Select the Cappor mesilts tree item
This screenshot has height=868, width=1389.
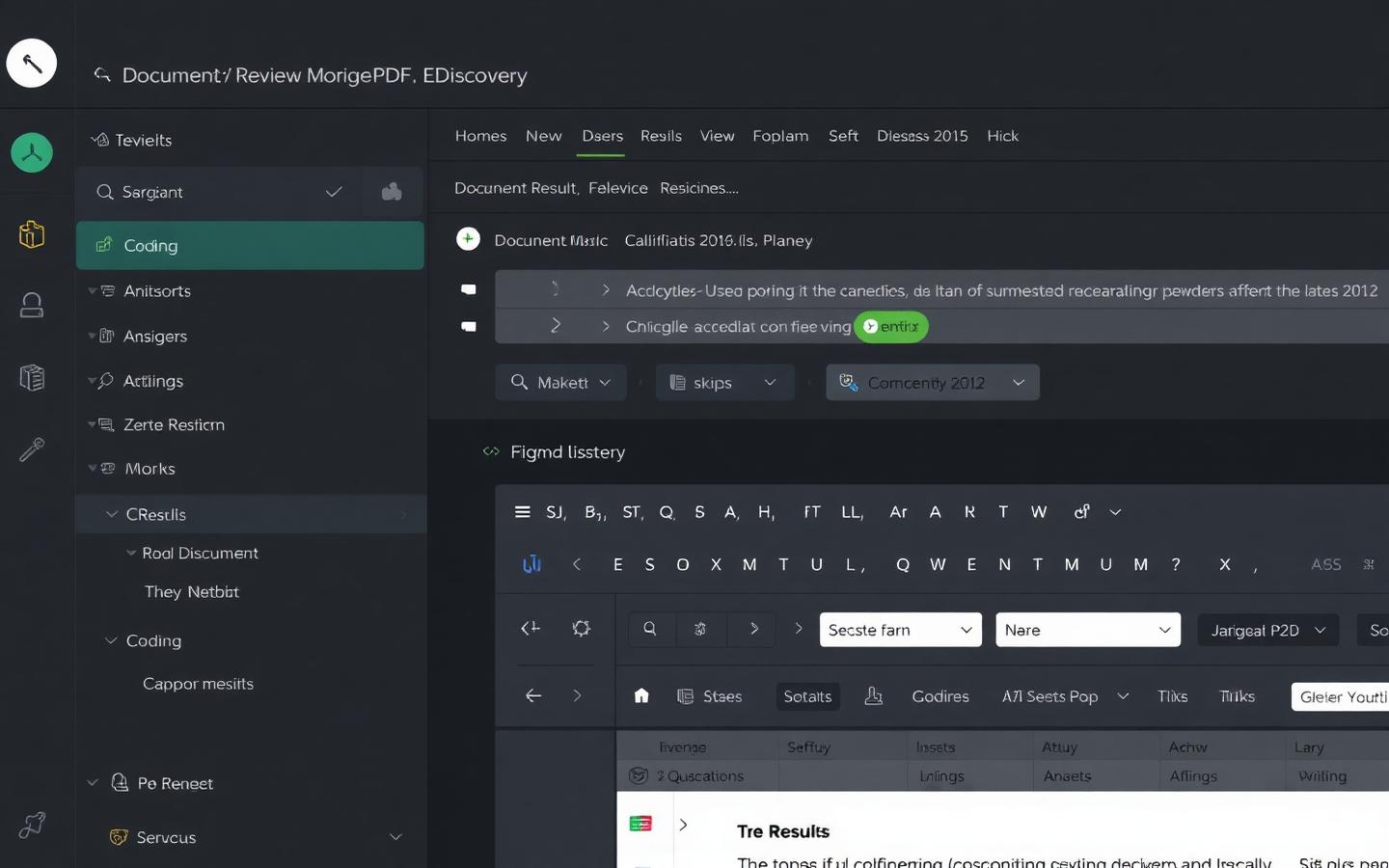(x=198, y=684)
